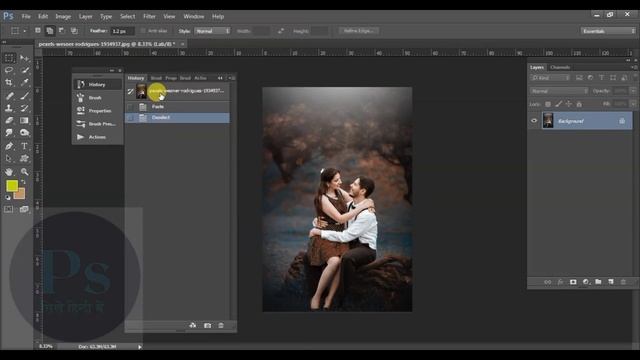Open the Fill dropdown arrow

(633, 104)
